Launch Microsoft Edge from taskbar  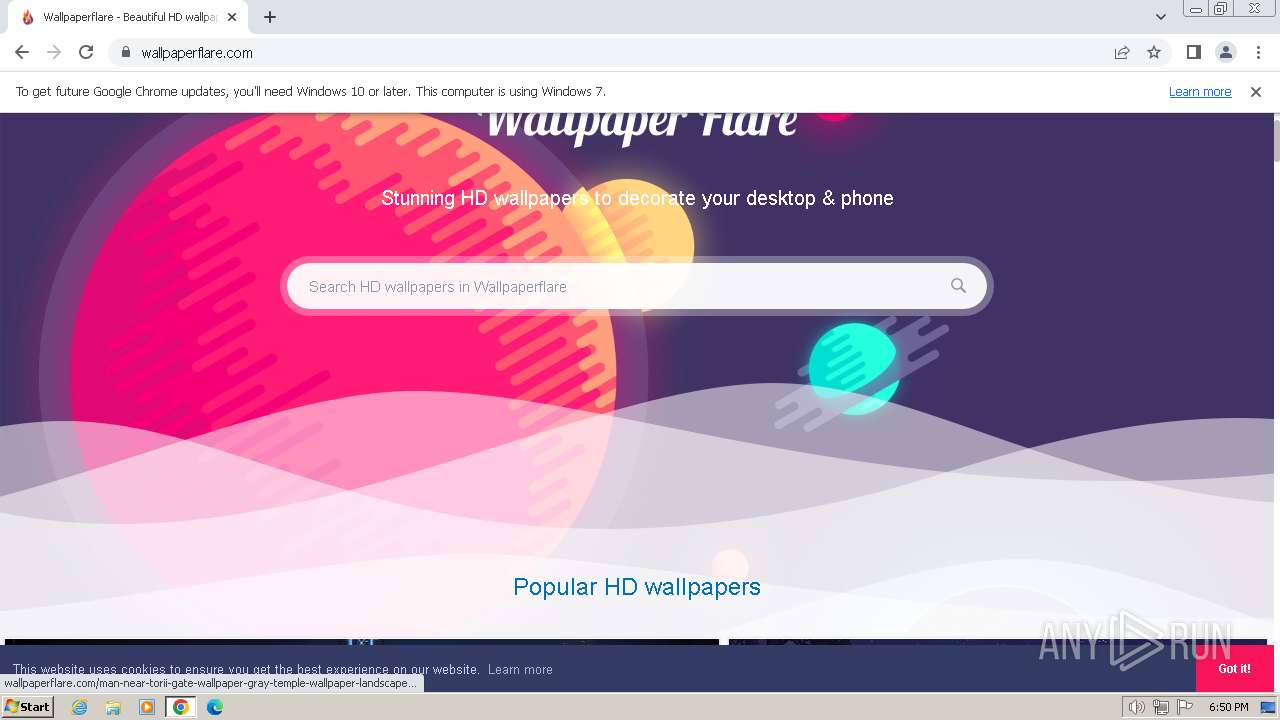pos(215,707)
